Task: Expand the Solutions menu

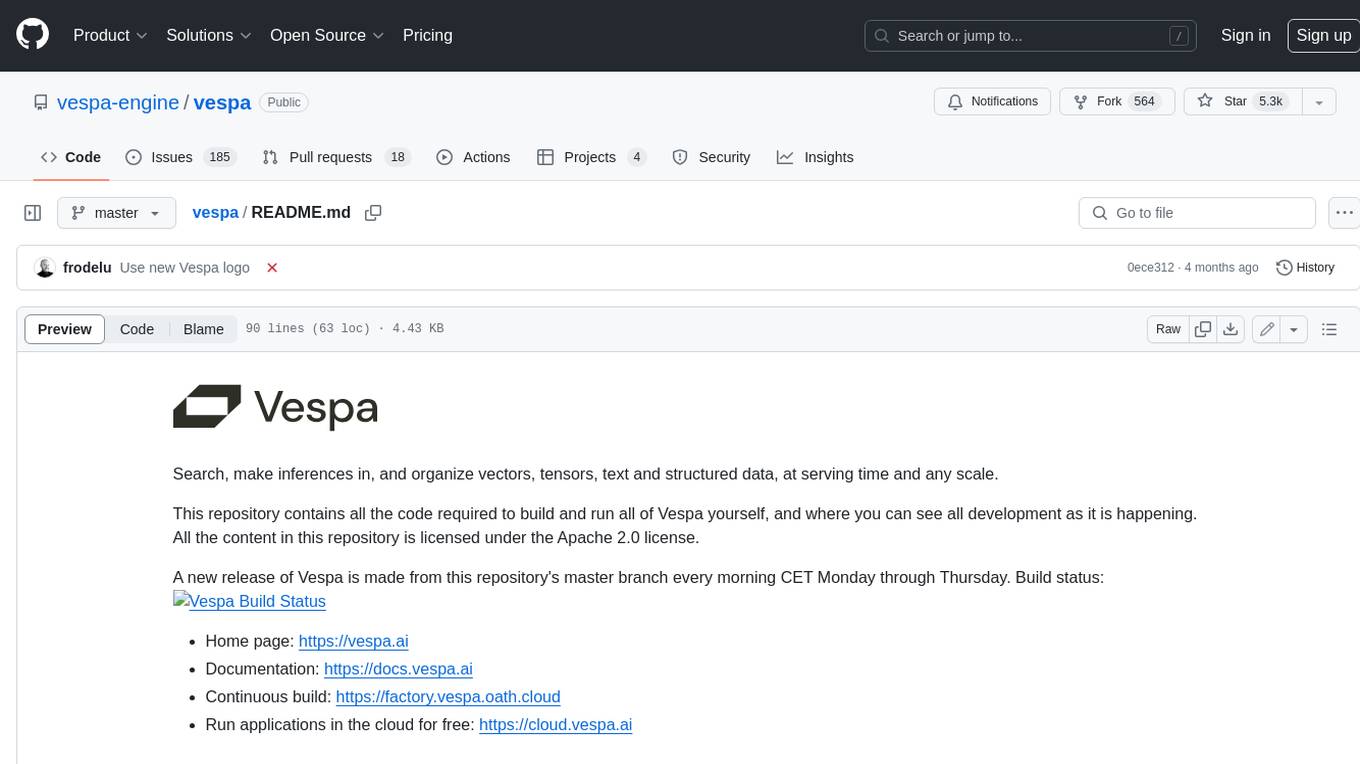Action: (209, 35)
